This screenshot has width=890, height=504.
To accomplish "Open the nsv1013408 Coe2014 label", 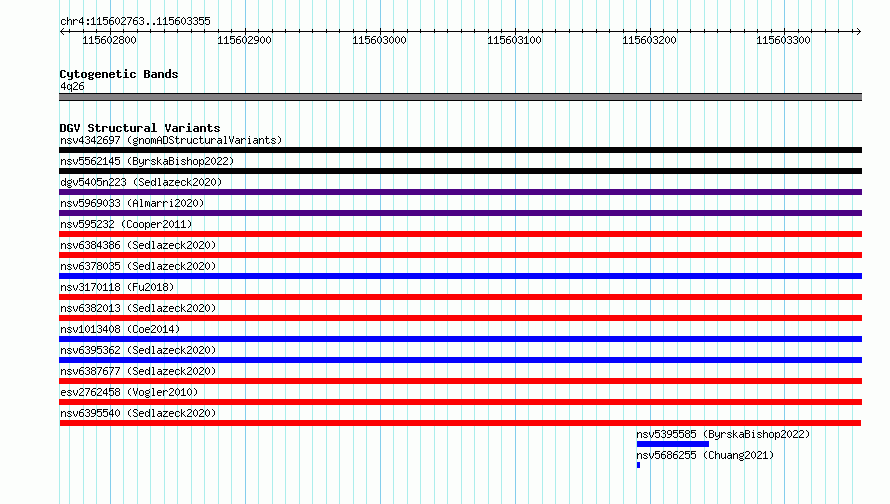I will point(120,329).
